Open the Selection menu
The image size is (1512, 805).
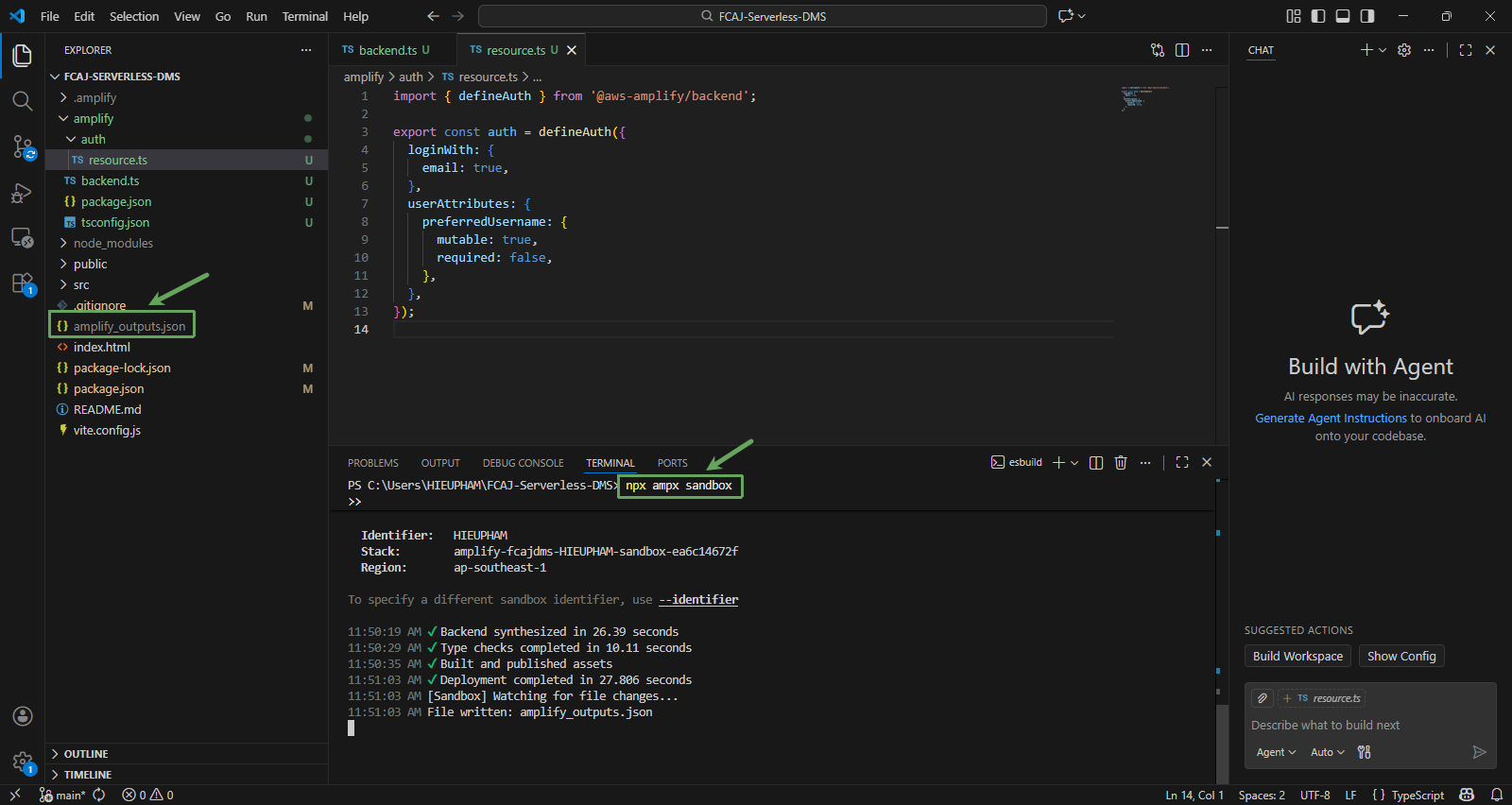click(134, 16)
